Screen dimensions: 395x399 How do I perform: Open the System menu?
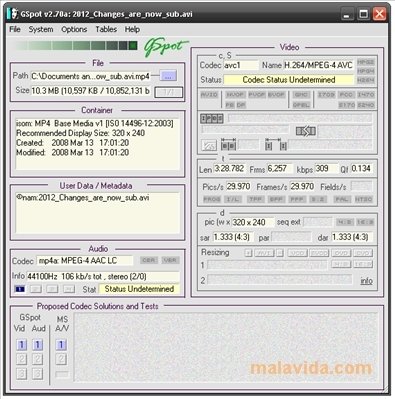pos(41,29)
